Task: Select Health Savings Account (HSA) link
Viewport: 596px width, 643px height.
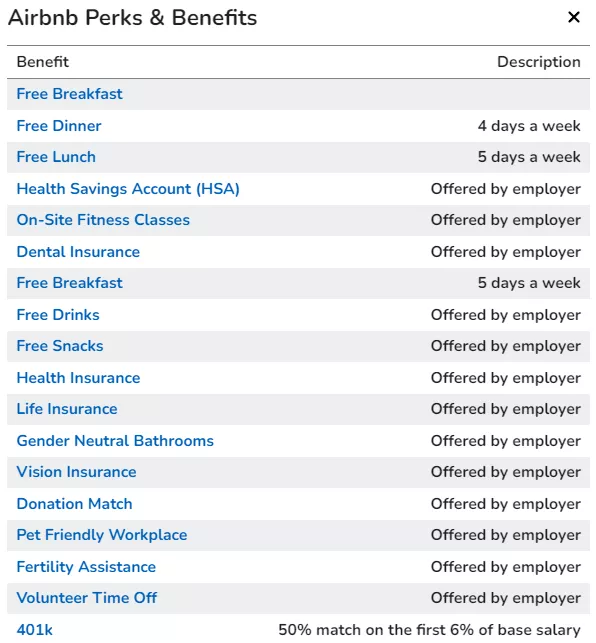Action: (128, 189)
